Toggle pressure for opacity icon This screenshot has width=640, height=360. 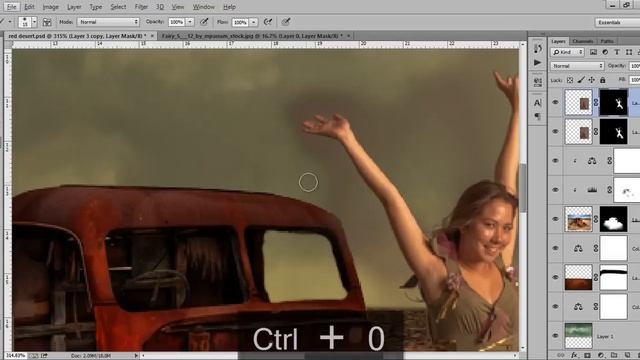(x=204, y=22)
